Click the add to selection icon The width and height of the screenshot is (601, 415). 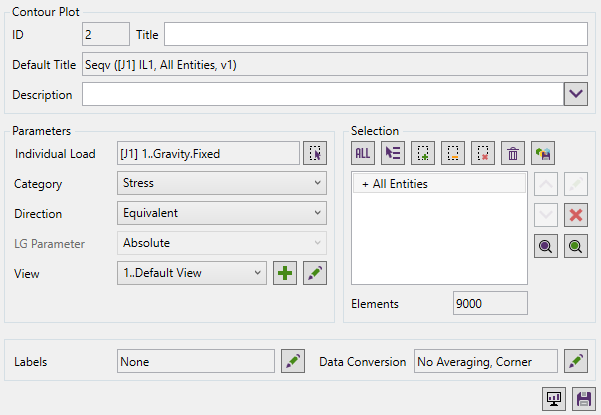click(x=423, y=153)
